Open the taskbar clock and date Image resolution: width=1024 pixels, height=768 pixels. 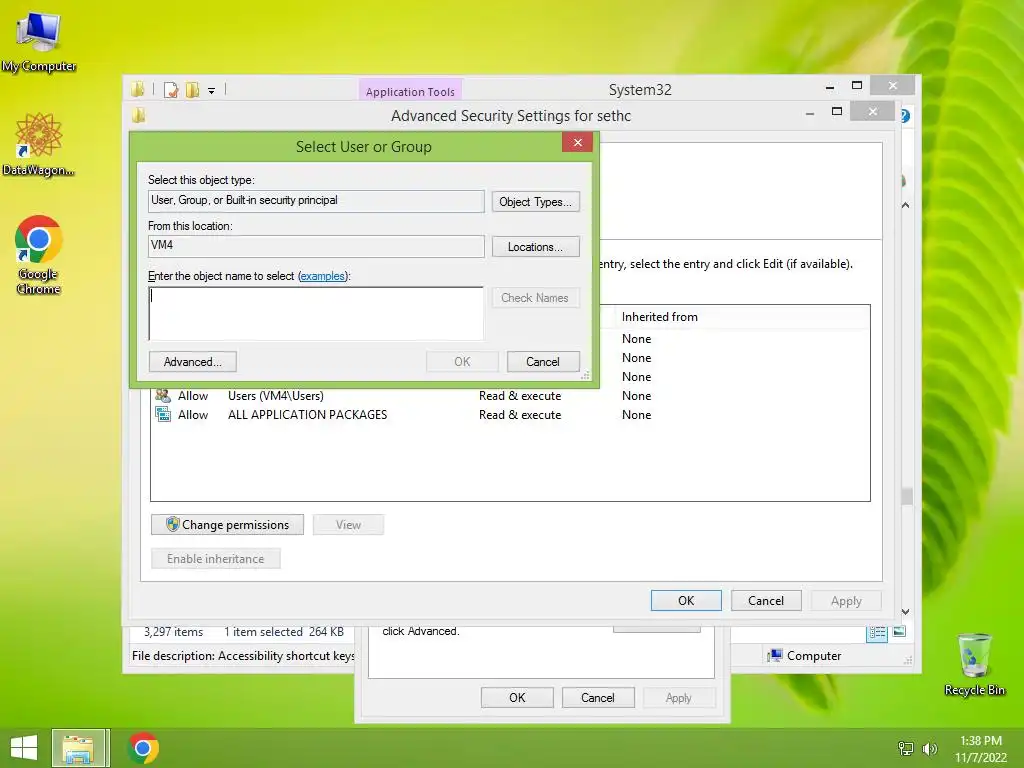981,749
